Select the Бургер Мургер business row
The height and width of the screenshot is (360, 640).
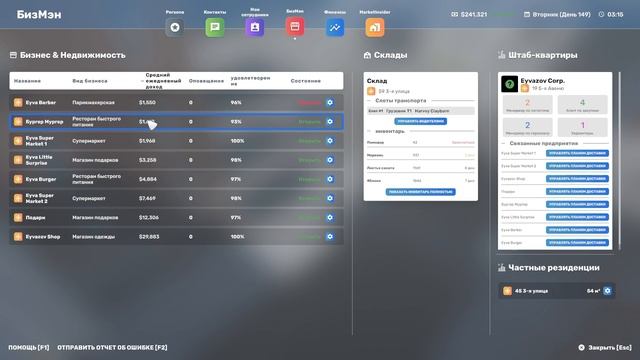[176, 122]
